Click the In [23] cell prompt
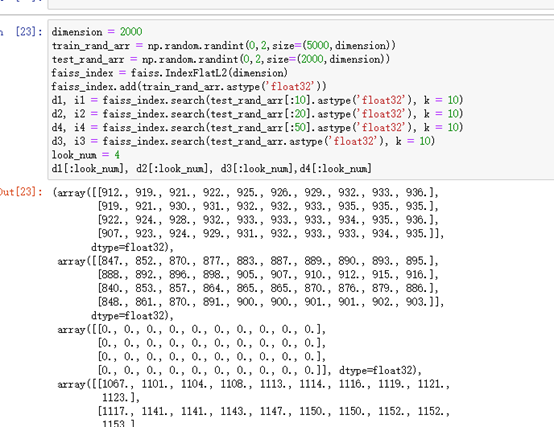Viewport: 554px width, 427px height. (x=21, y=32)
